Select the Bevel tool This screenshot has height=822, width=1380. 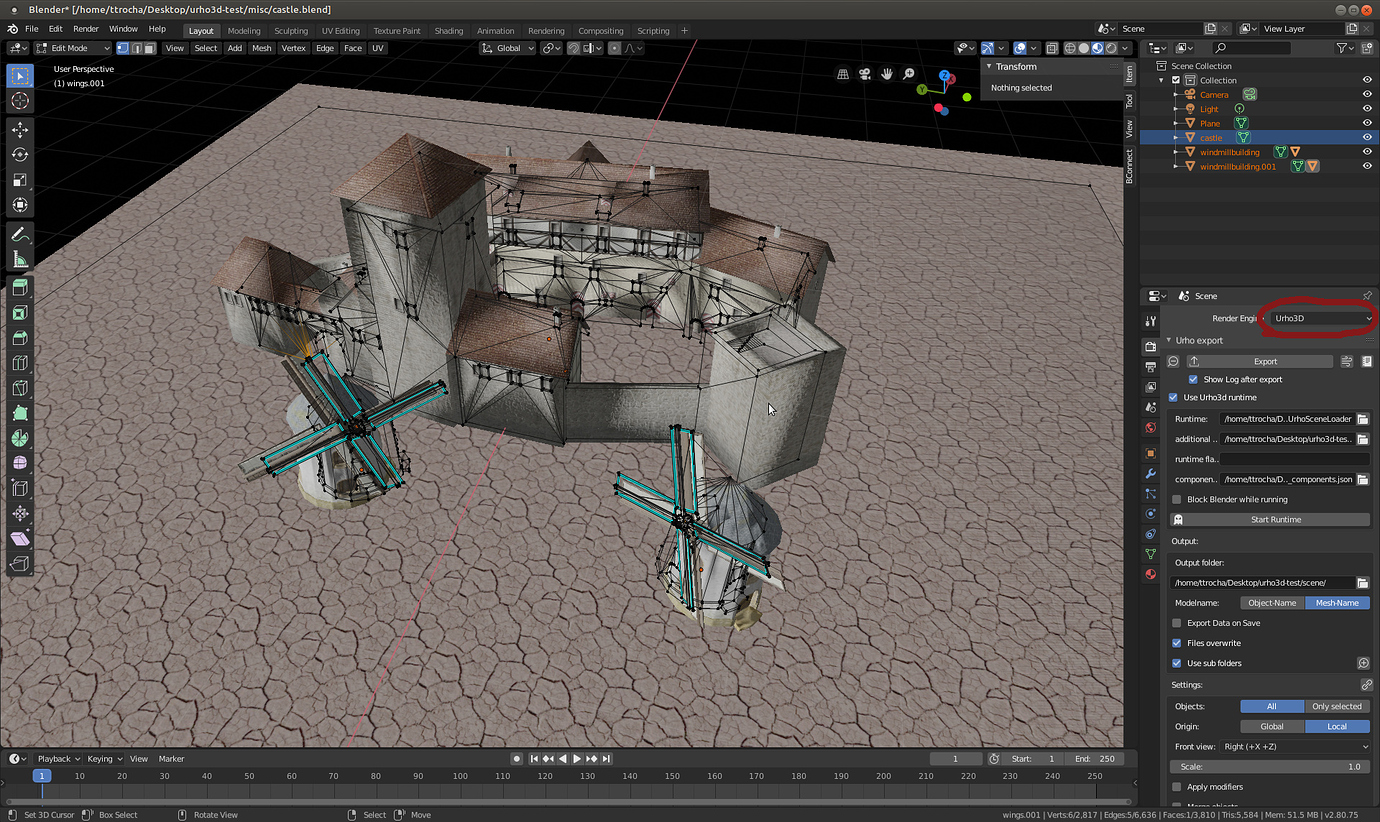20,338
